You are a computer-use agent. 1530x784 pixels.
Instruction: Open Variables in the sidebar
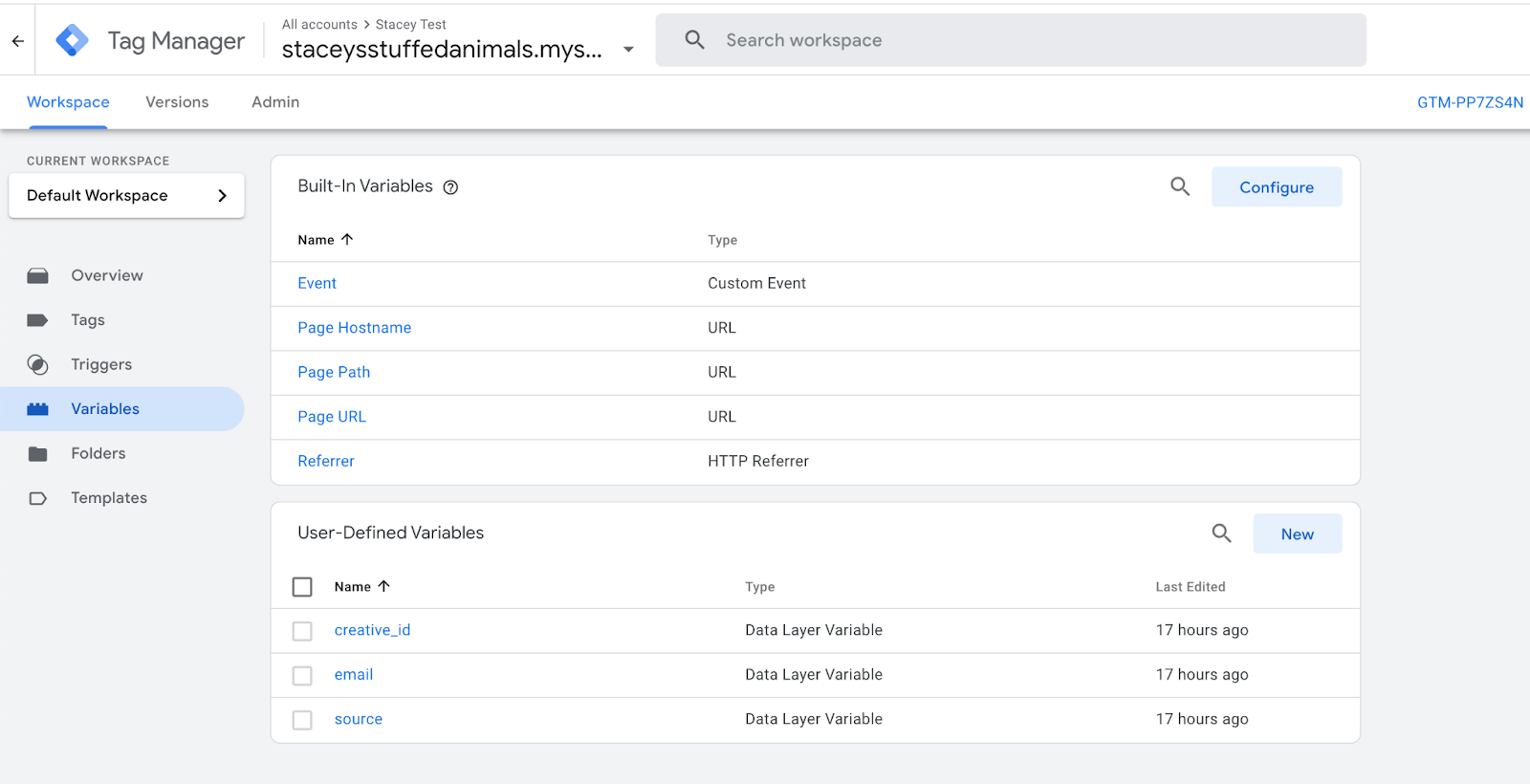[105, 409]
